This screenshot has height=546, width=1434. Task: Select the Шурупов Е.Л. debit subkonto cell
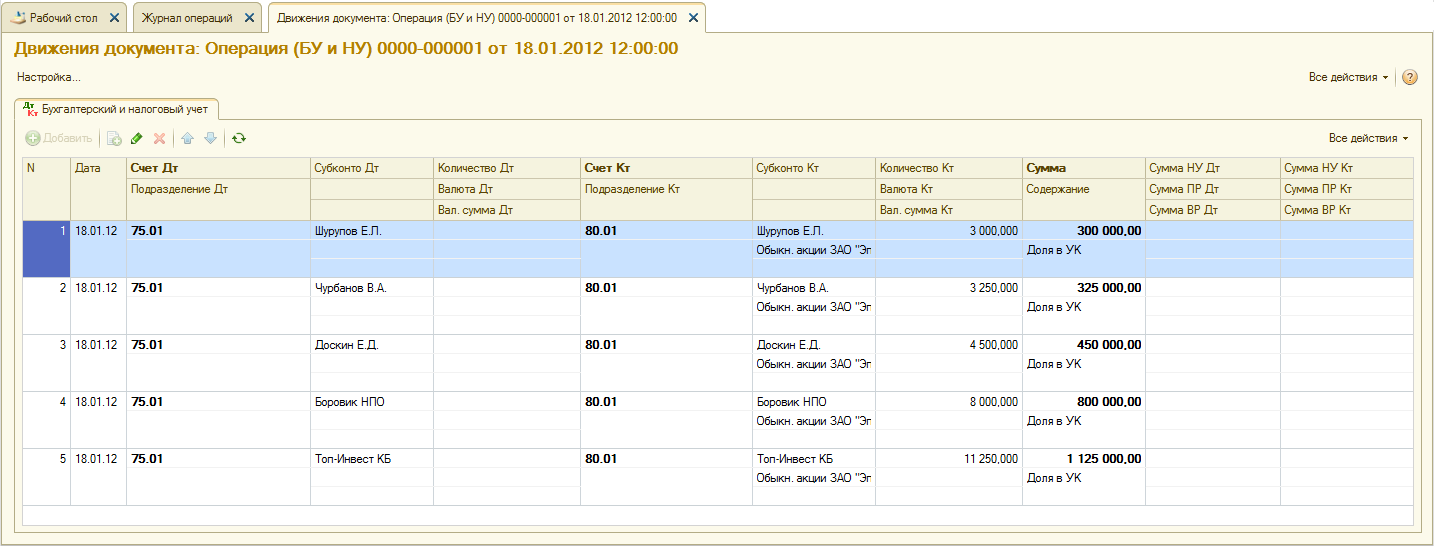[372, 231]
